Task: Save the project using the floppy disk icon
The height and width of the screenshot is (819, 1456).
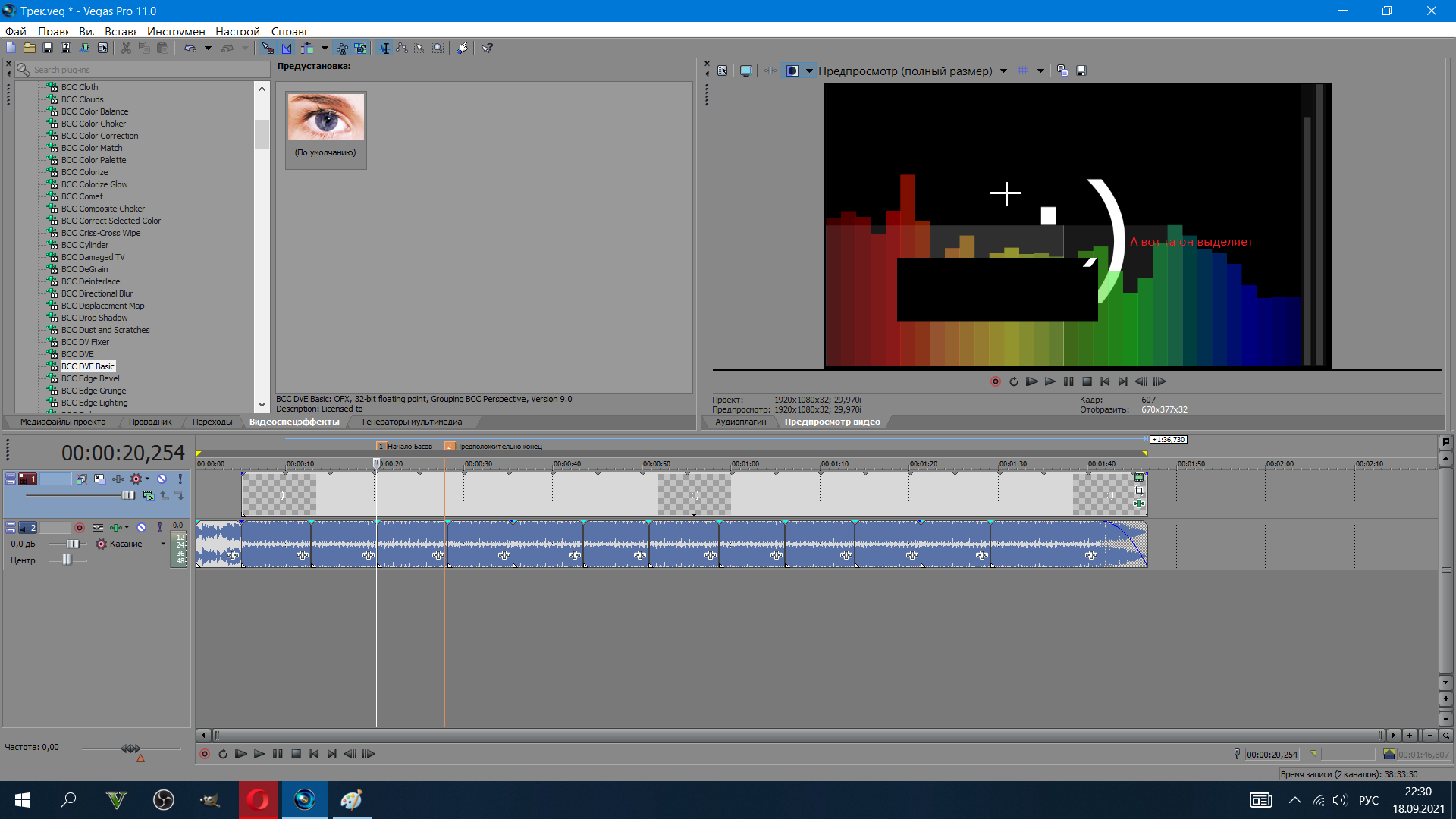Action: tap(48, 48)
